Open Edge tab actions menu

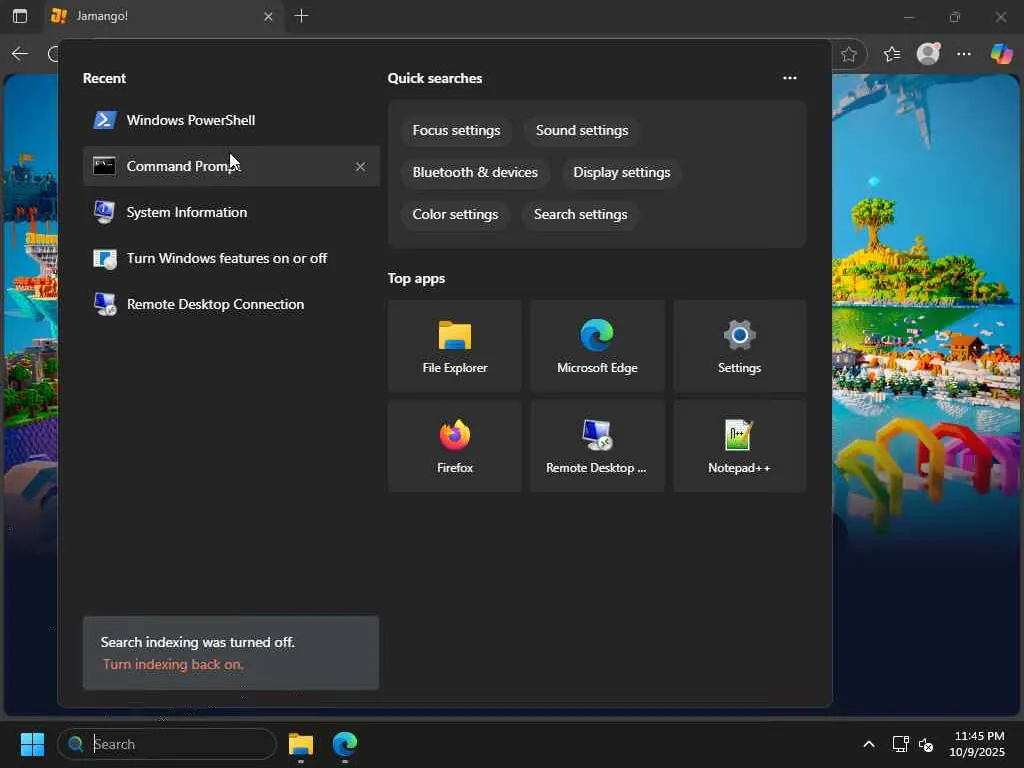pos(20,16)
